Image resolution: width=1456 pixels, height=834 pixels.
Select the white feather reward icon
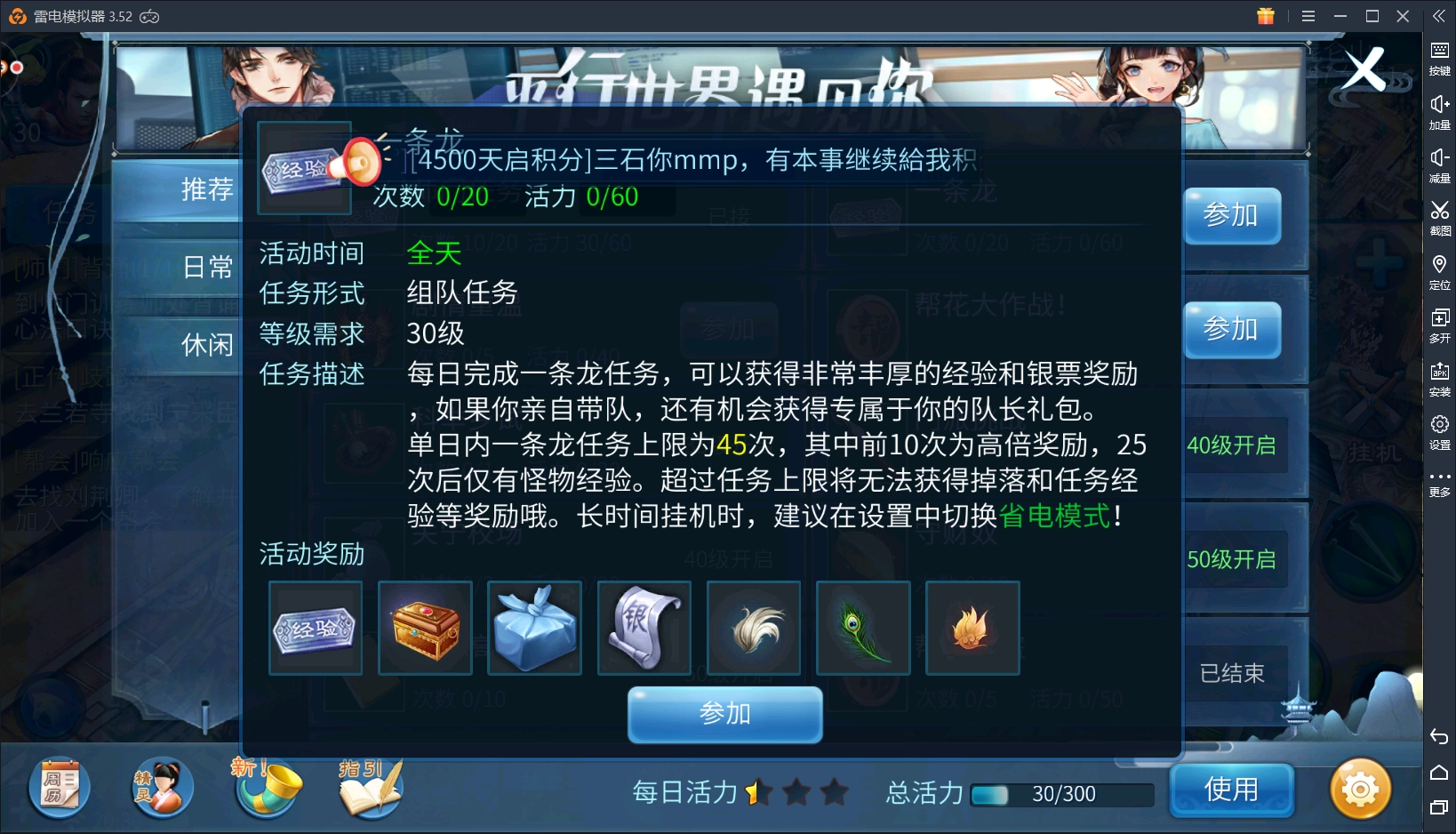[754, 629]
